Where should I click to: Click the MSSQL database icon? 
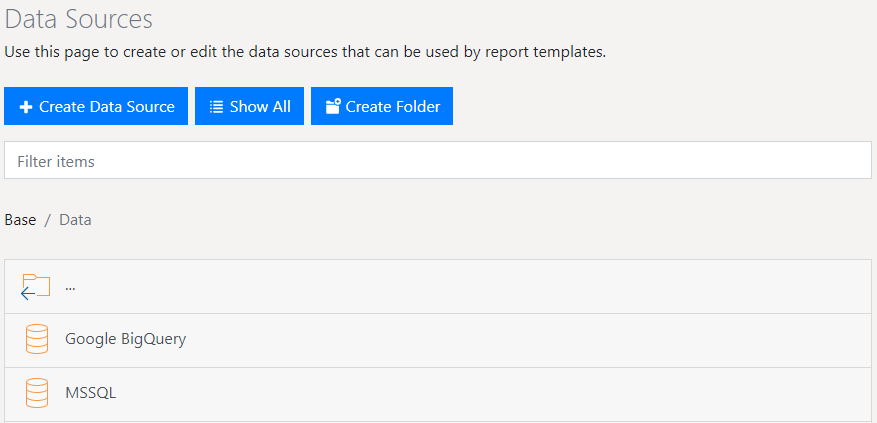tap(37, 393)
